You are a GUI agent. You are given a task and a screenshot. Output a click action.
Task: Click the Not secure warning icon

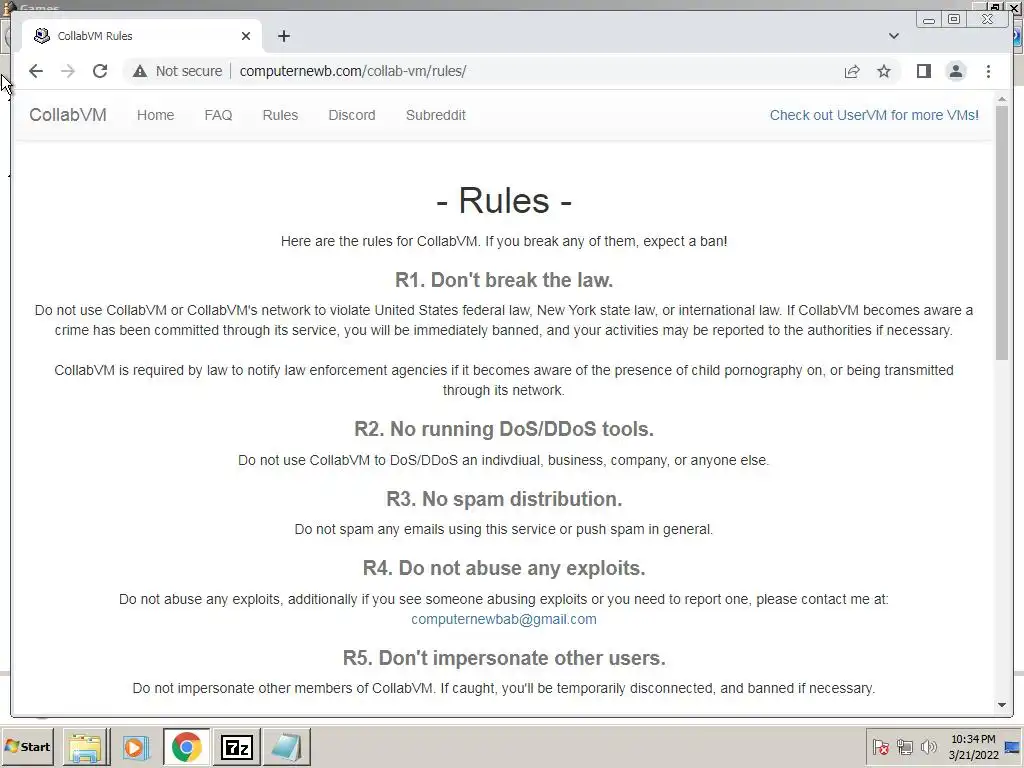click(x=140, y=71)
